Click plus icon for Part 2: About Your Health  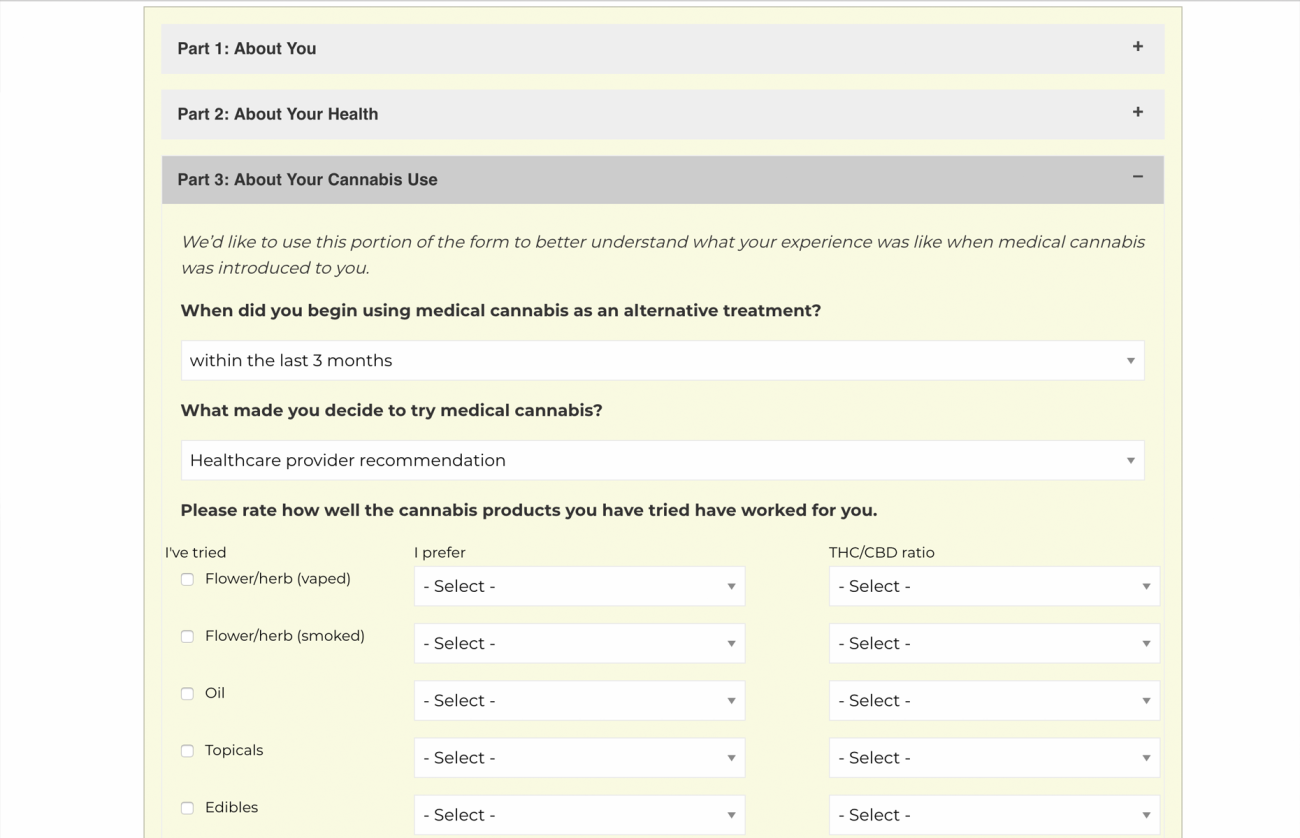pos(1137,113)
